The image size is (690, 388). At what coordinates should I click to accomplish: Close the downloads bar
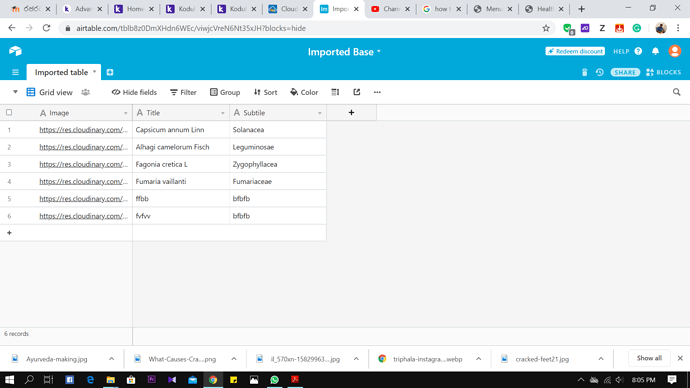point(680,358)
